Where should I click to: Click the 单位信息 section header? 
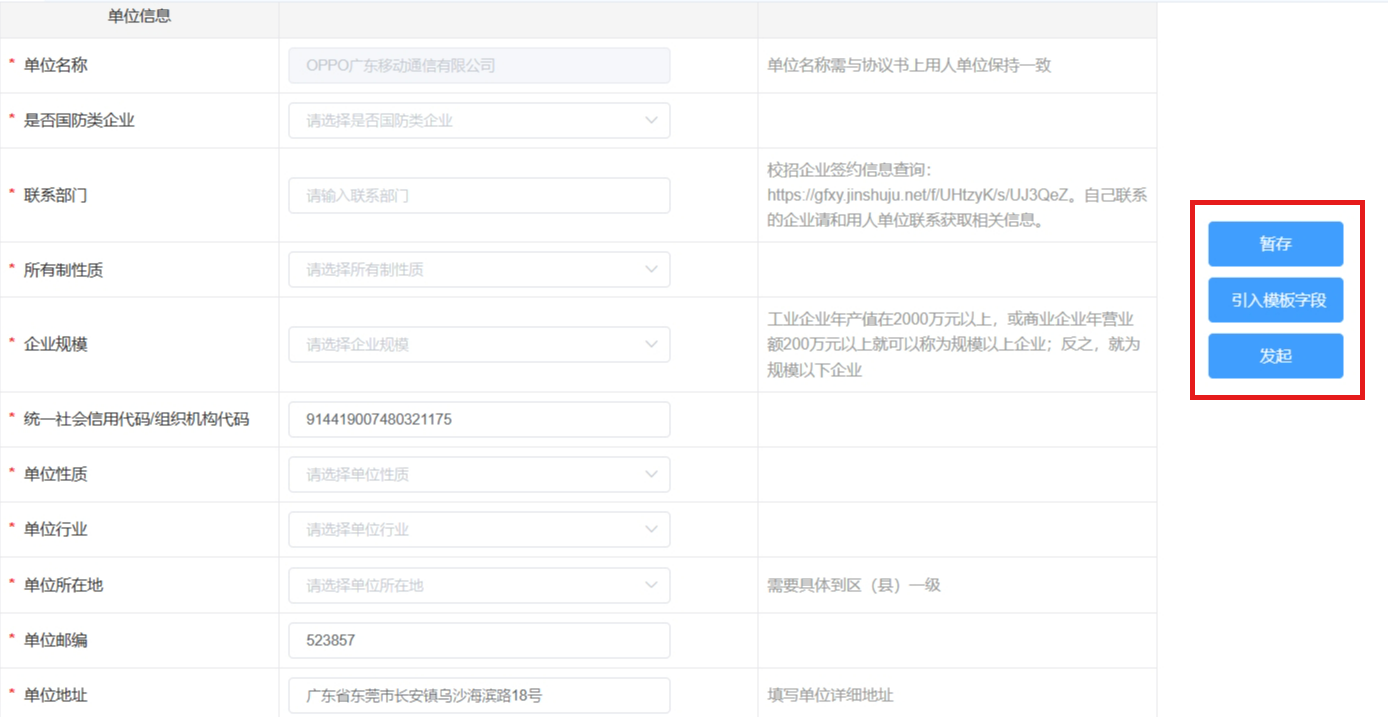[x=139, y=17]
